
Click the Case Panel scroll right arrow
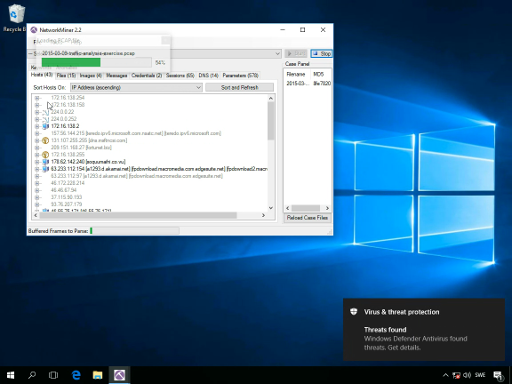click(x=327, y=208)
